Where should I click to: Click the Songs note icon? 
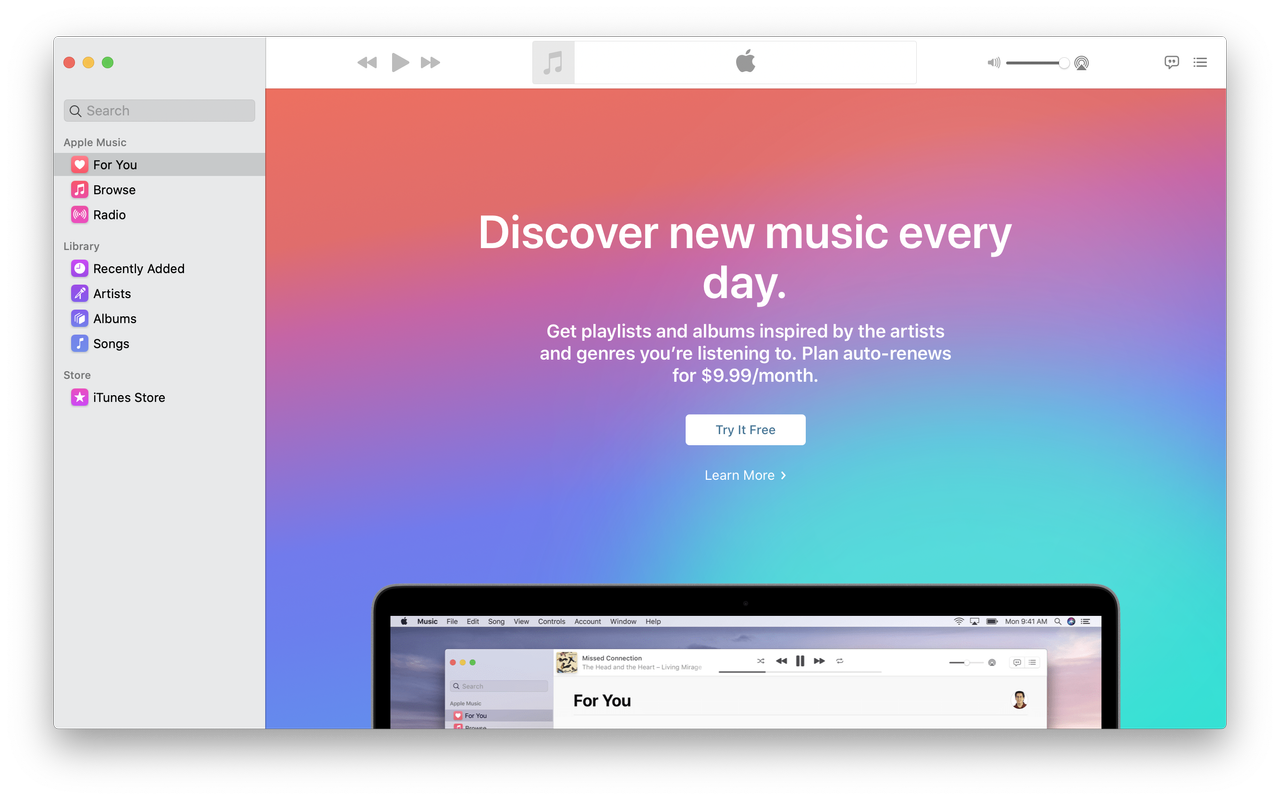[80, 344]
